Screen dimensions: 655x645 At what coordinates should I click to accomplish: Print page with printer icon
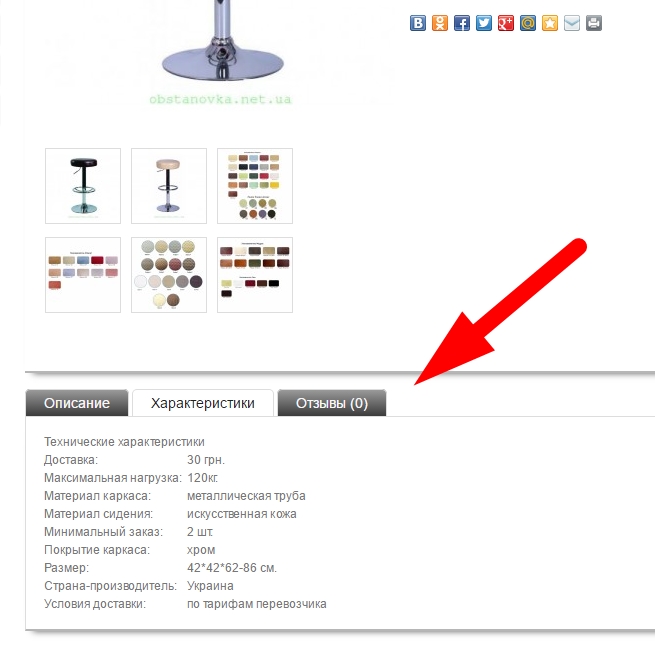coord(594,23)
